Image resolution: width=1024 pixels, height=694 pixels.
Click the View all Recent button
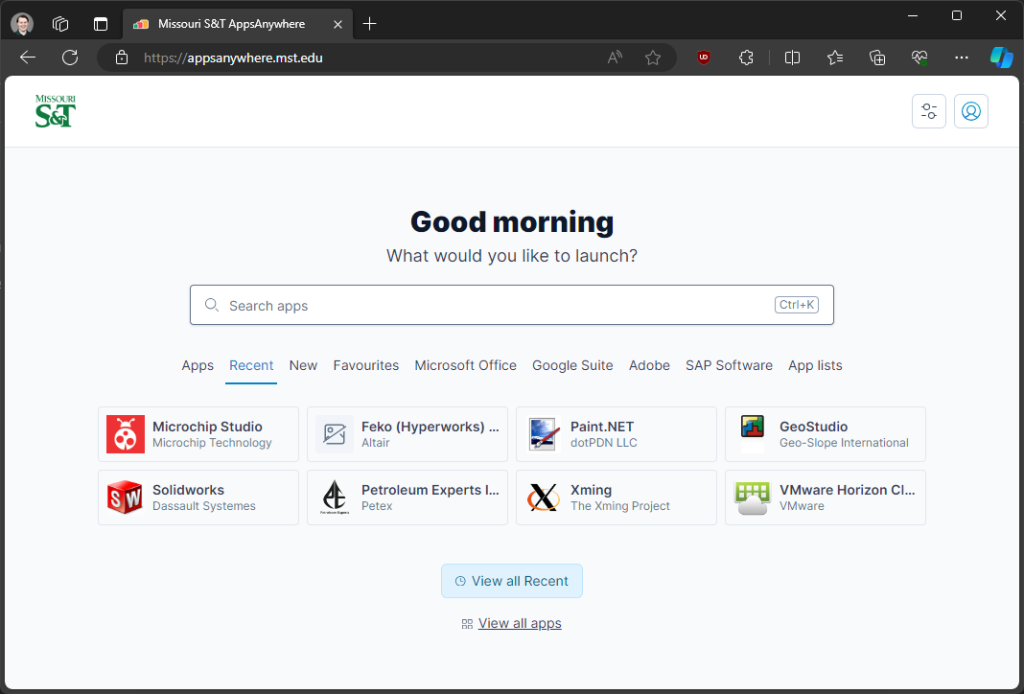coord(512,581)
